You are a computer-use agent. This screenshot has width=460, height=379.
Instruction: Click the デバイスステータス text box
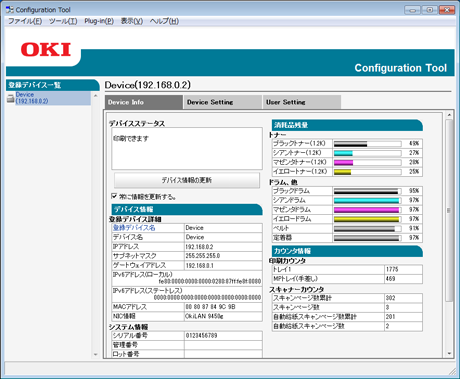coord(187,148)
